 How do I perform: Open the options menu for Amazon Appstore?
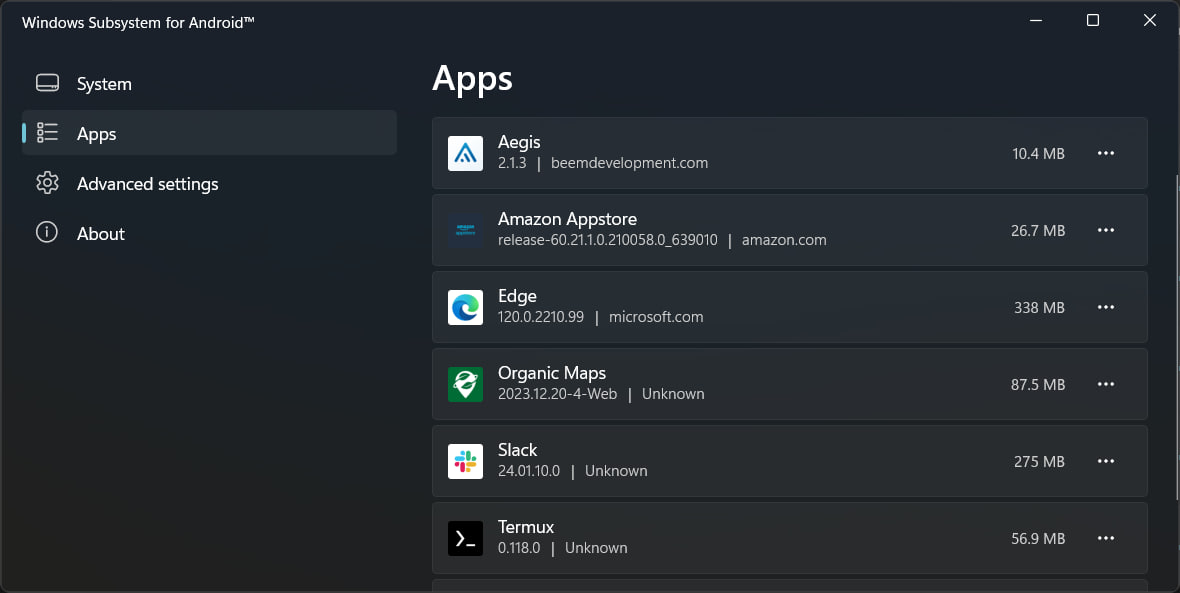click(1106, 230)
